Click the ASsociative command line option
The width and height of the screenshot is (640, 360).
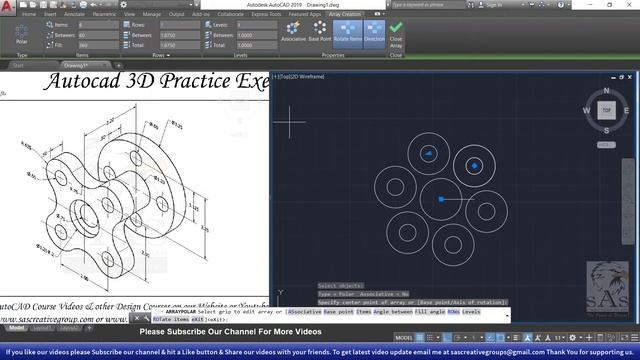click(304, 312)
